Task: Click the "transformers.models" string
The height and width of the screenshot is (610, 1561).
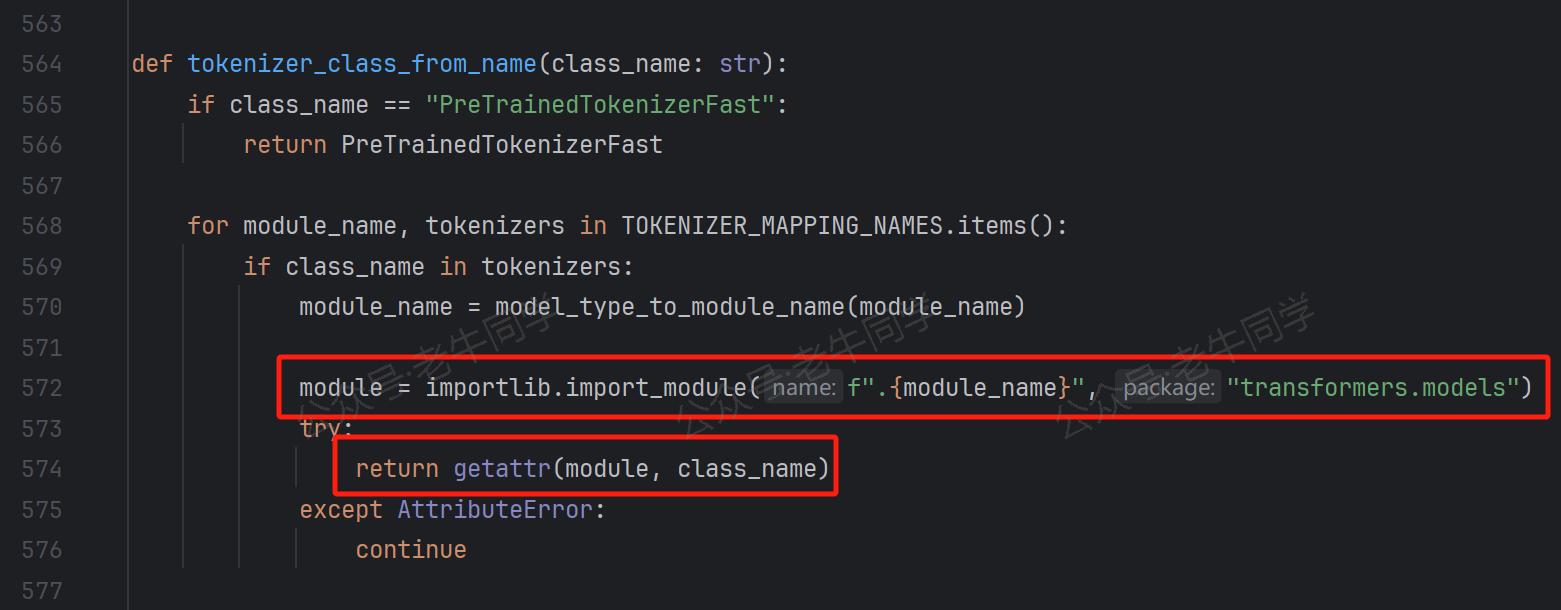Action: coord(1373,388)
